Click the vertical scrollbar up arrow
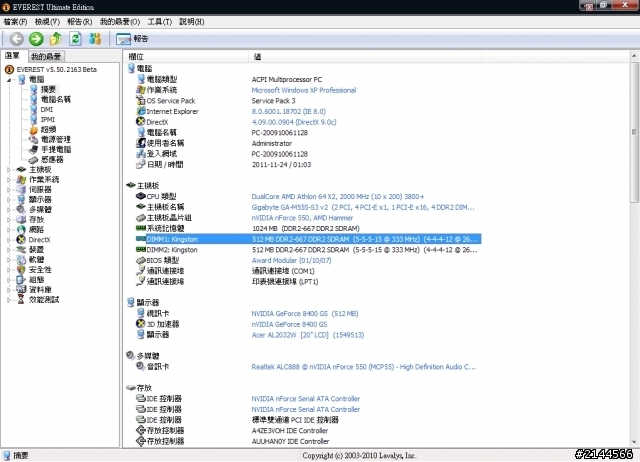Viewport: 640px width, 462px height. coord(634,56)
